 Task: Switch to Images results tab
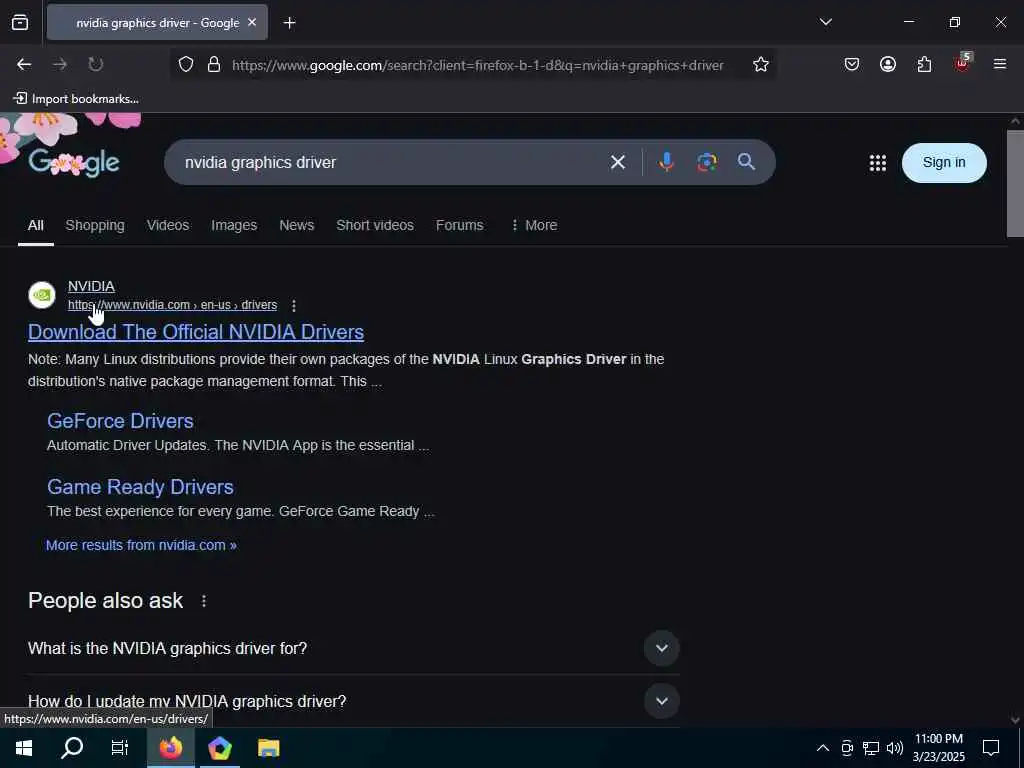pyautogui.click(x=234, y=225)
